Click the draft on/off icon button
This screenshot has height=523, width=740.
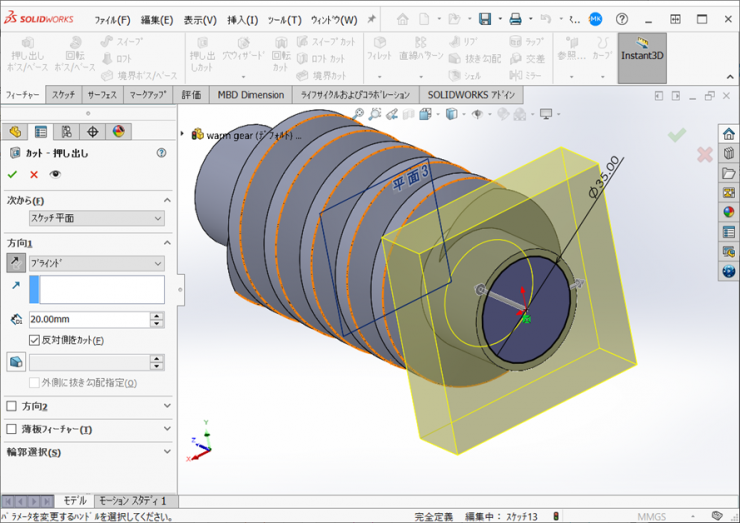tap(16, 362)
